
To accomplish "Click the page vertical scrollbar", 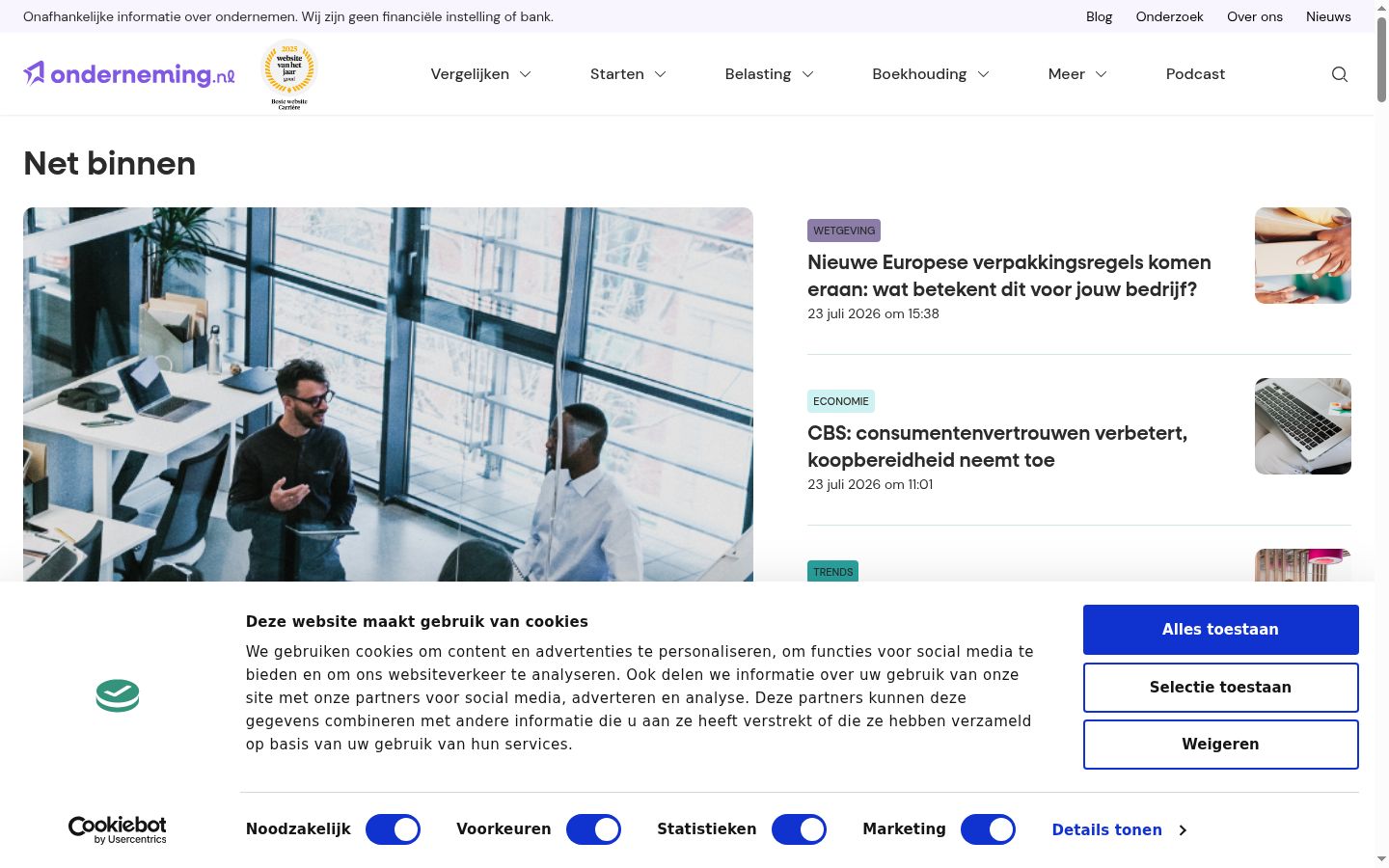I will [x=1381, y=58].
